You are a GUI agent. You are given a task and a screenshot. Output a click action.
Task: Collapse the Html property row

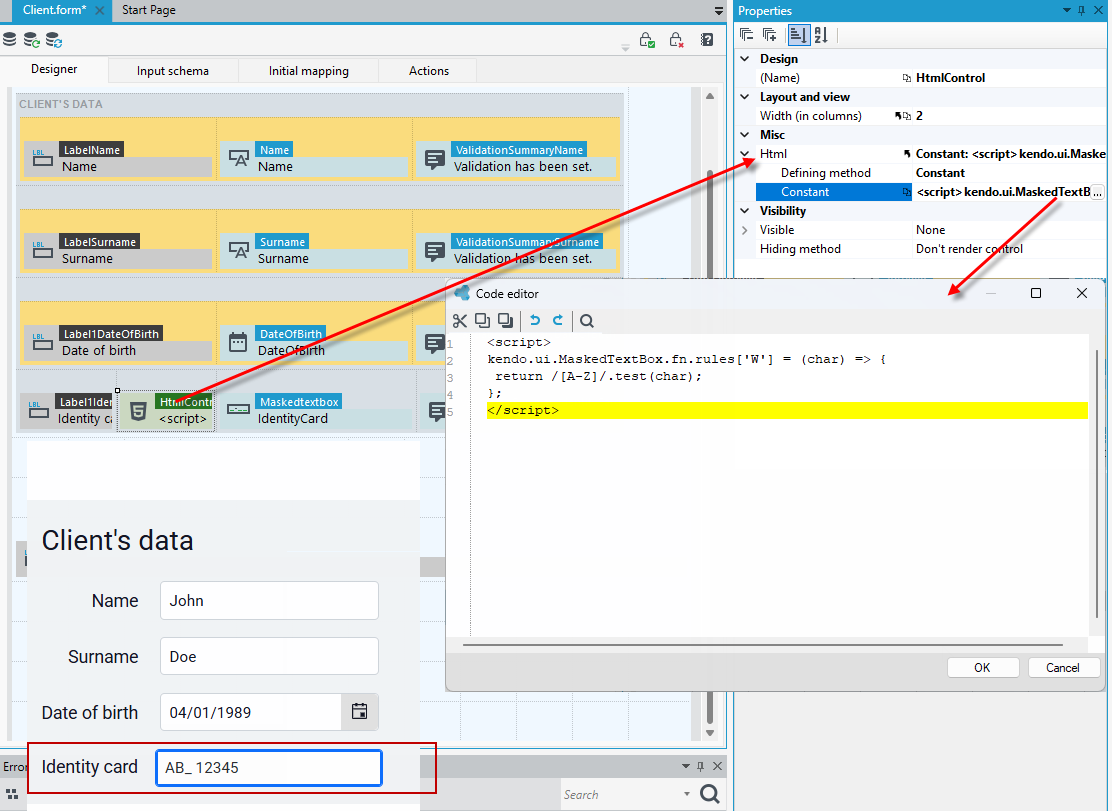[x=745, y=154]
